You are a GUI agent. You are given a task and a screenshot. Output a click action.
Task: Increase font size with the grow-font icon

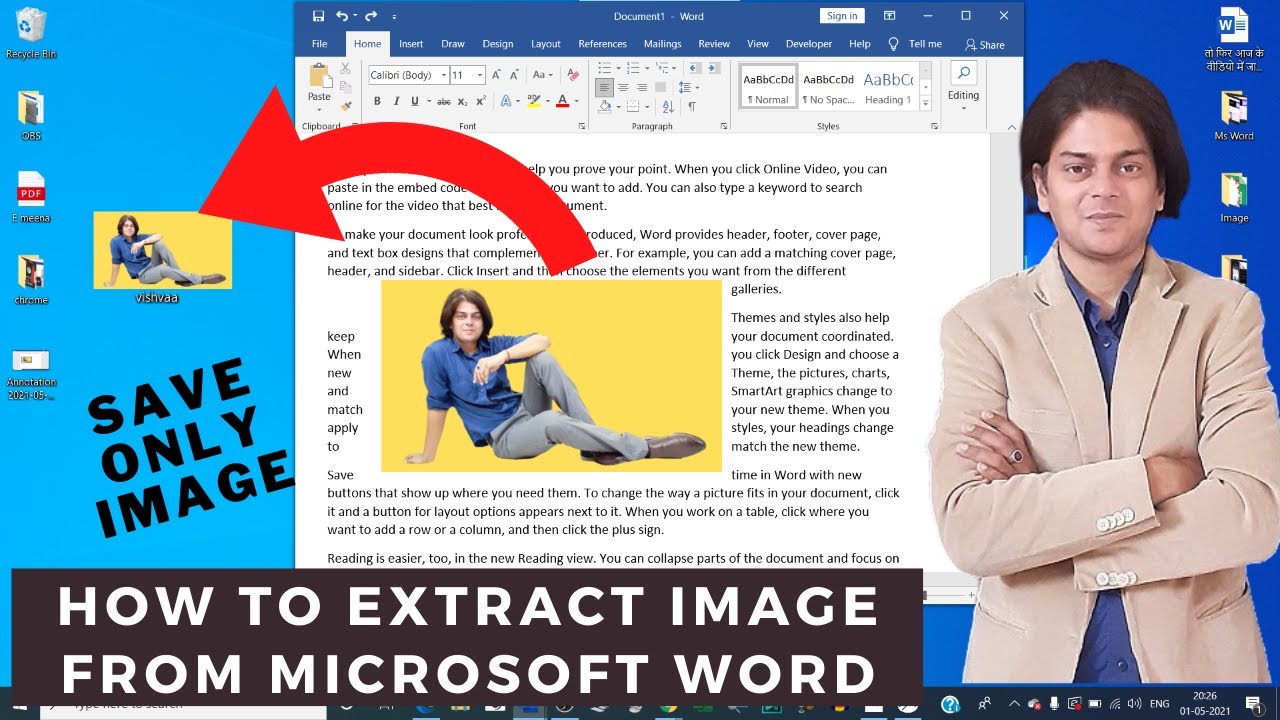click(496, 75)
